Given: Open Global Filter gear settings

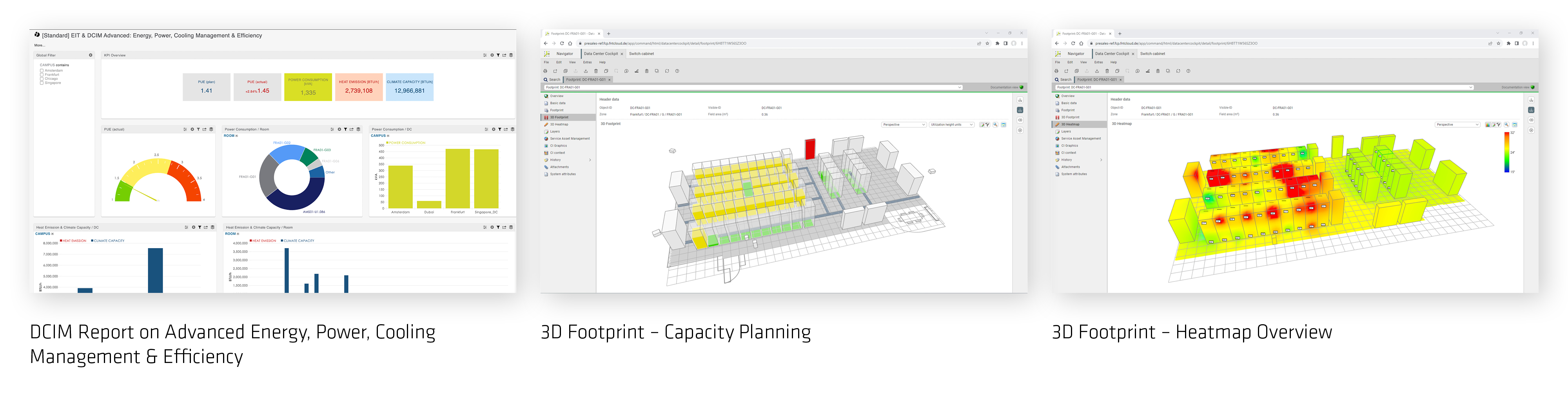Looking at the screenshot, I should pyautogui.click(x=91, y=55).
